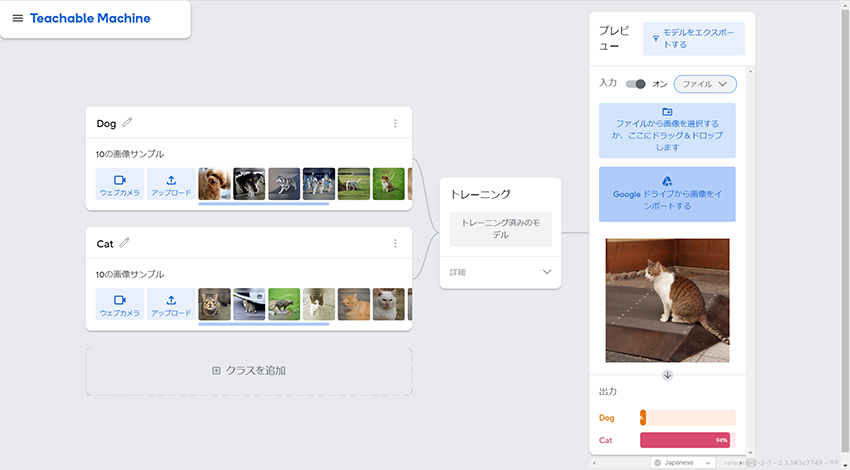Open the Japanese language selector
The image size is (850, 470).
684,463
